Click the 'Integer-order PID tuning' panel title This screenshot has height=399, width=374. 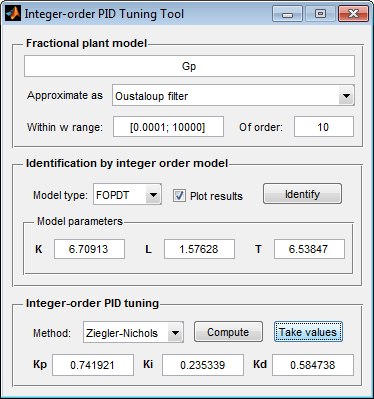click(x=92, y=303)
